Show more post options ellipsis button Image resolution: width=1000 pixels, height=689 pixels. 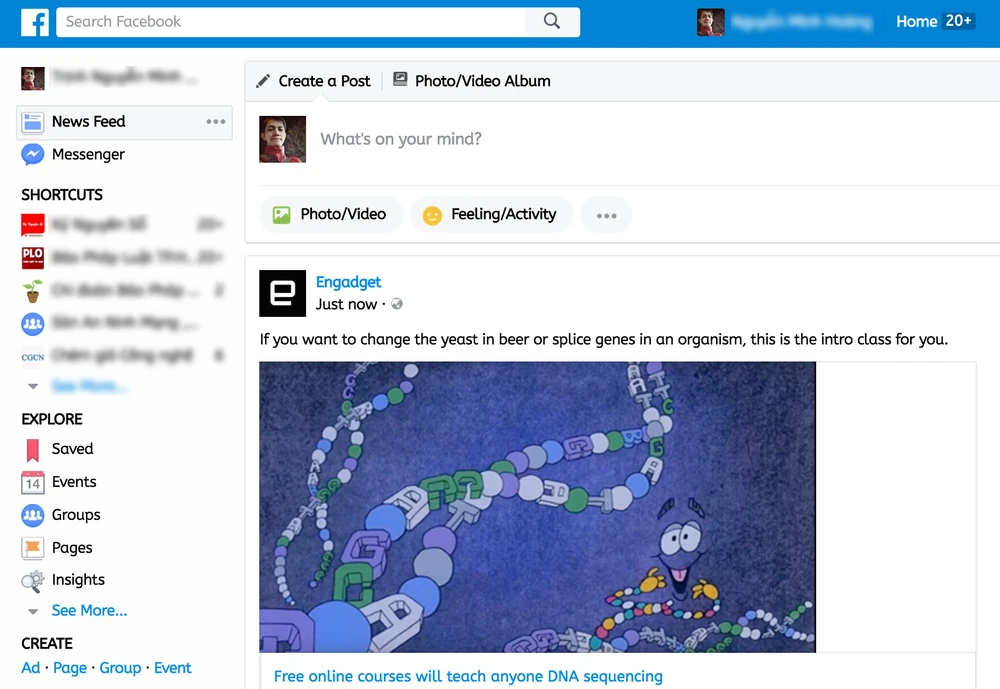606,215
